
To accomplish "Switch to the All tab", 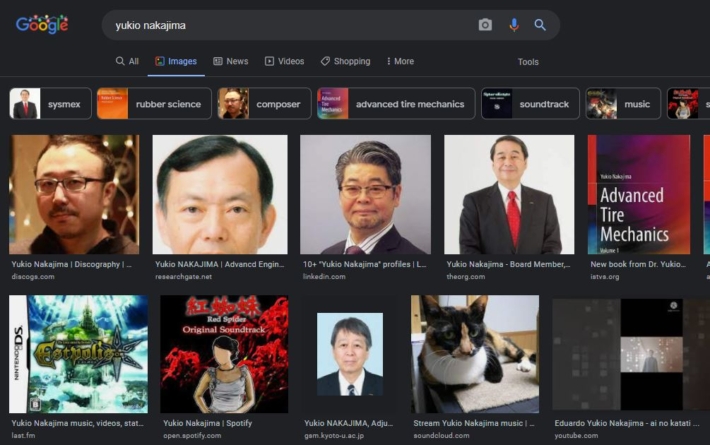I will [127, 61].
